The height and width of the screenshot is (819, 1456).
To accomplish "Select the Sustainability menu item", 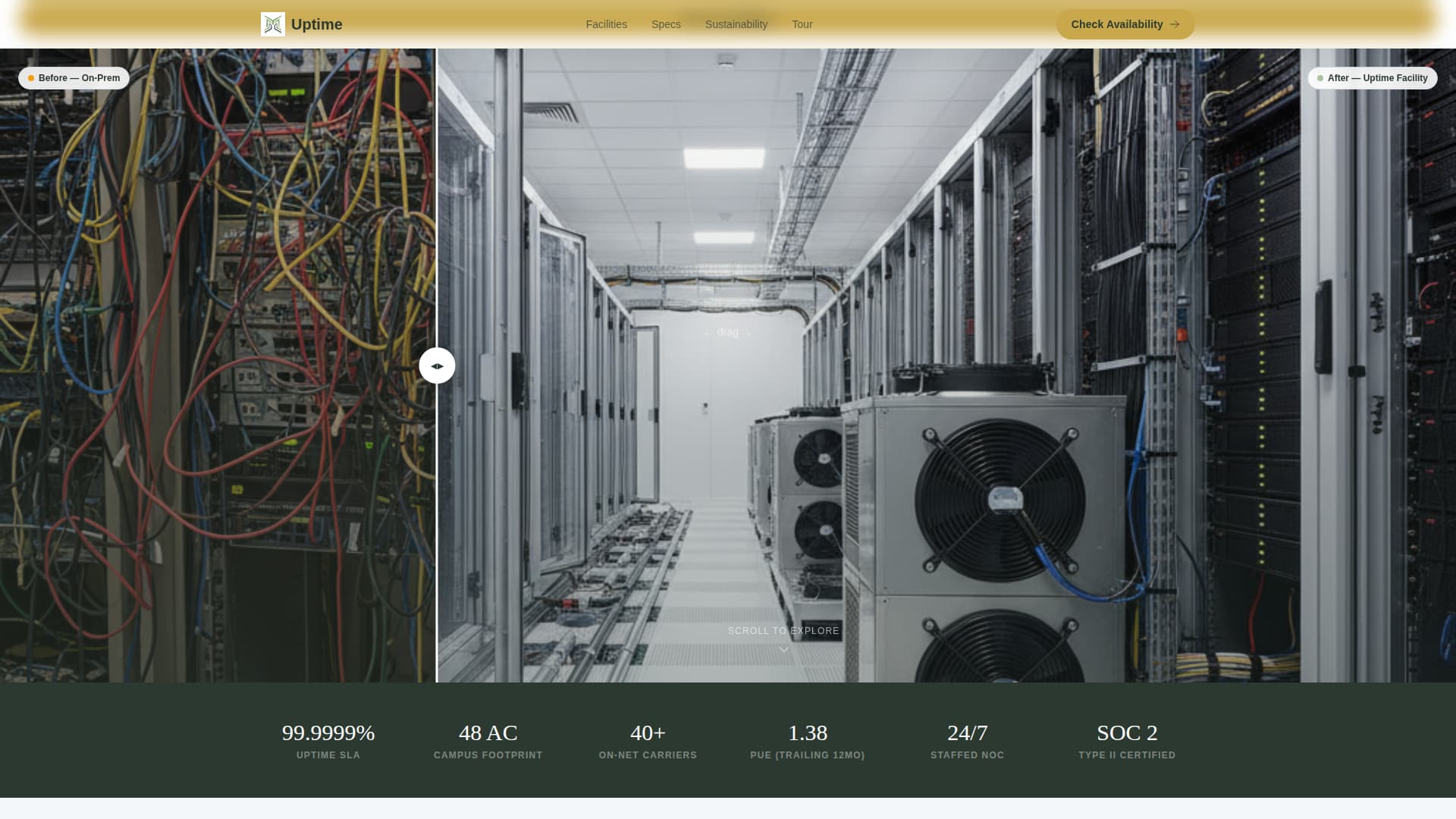I will click(x=736, y=24).
